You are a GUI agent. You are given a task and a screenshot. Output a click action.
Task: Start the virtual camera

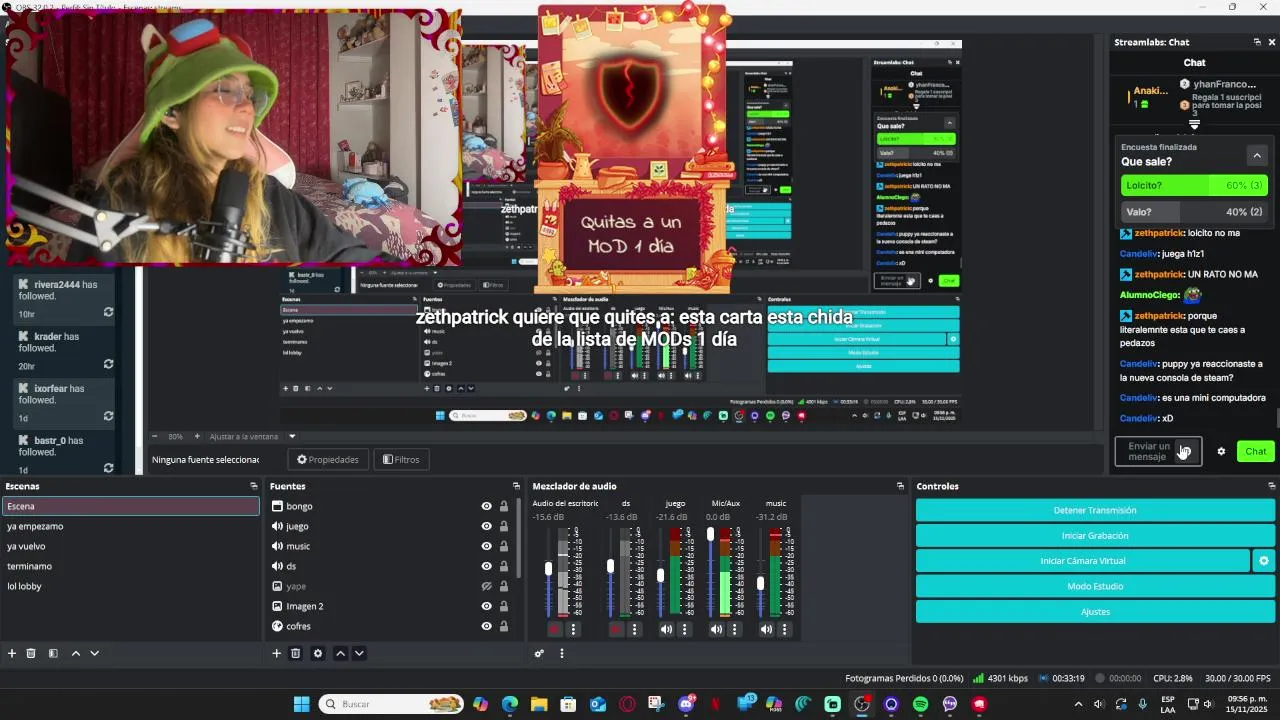pyautogui.click(x=1083, y=561)
